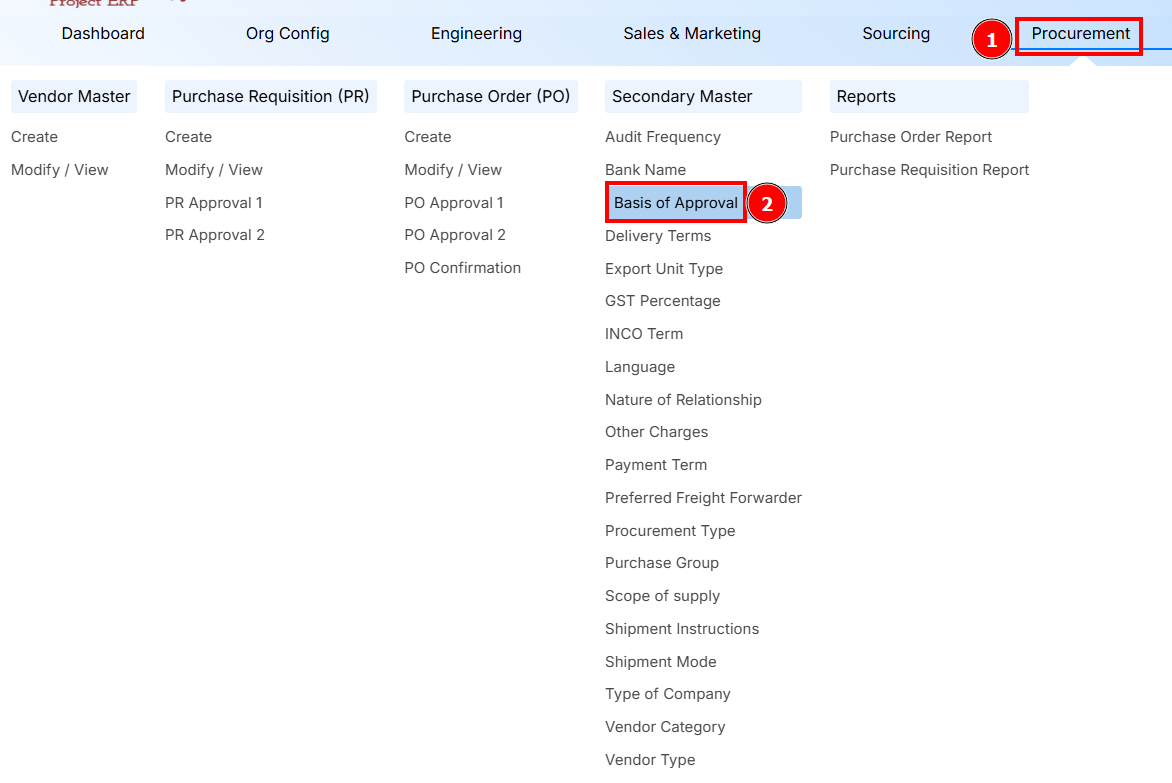This screenshot has width=1172, height=783.
Task: Open PO Confirmation
Action: point(462,268)
